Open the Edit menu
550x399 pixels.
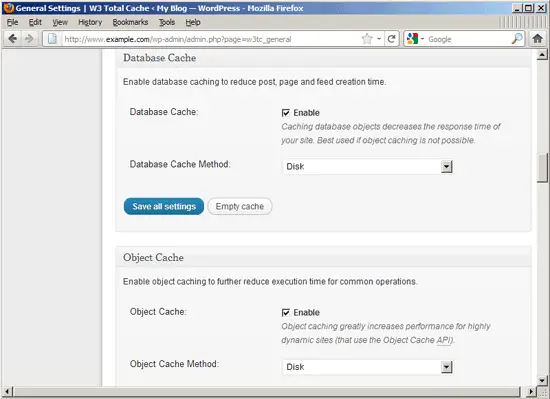(x=35, y=22)
